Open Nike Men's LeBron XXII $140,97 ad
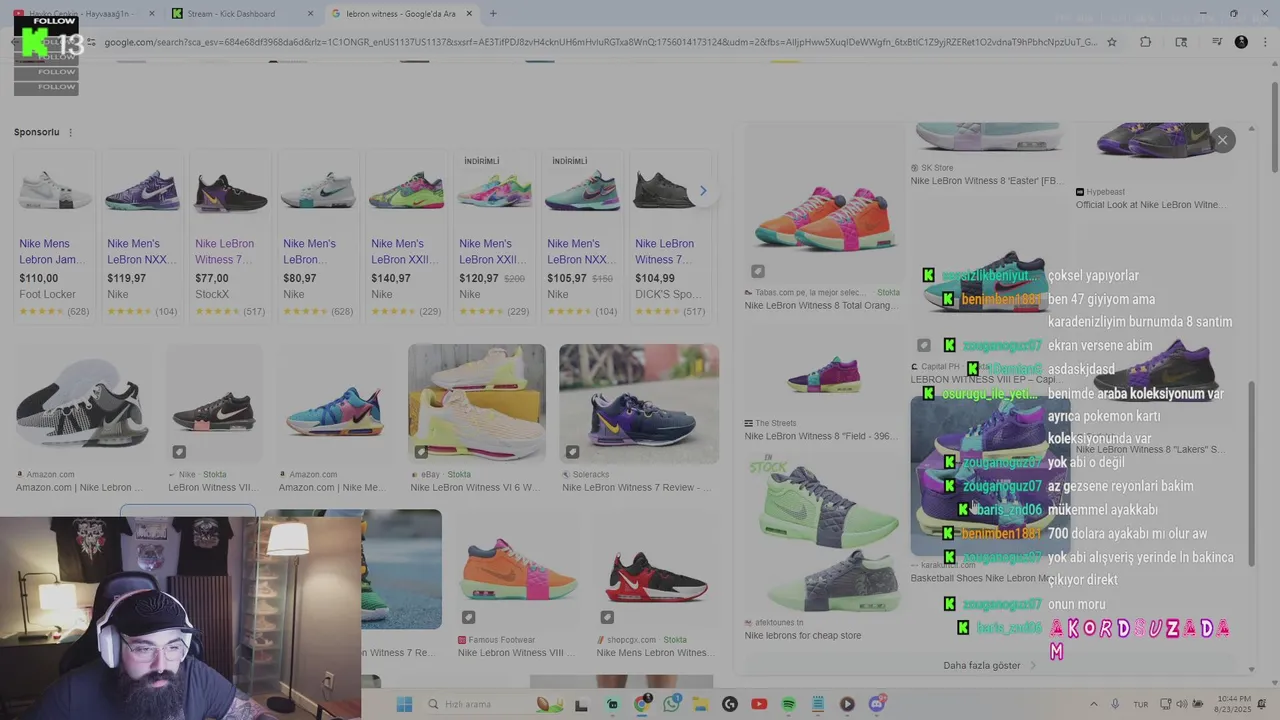The image size is (1280, 720). [x=405, y=236]
